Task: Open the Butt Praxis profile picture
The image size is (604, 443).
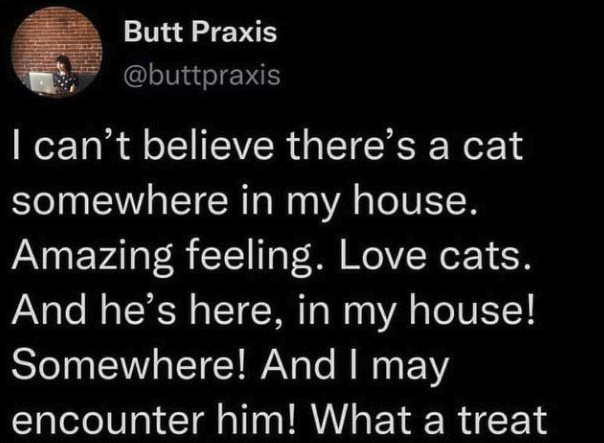Action: [x=57, y=52]
